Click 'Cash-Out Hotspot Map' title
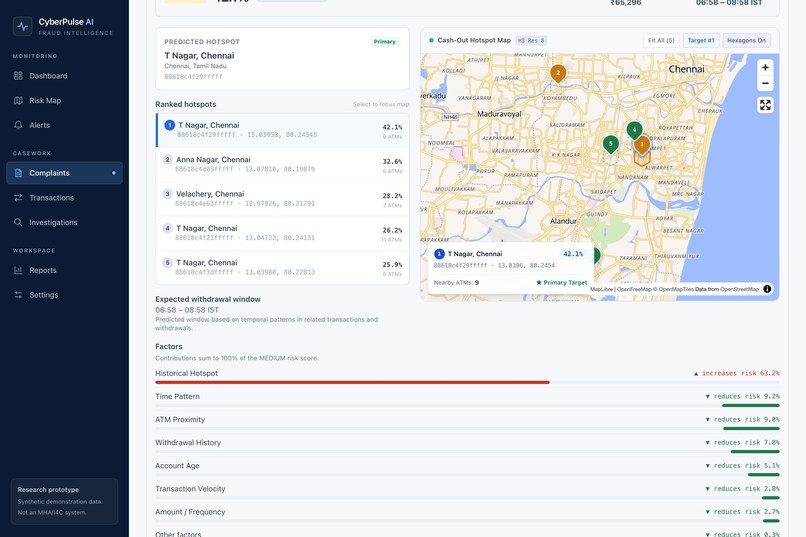Viewport: 806px width, 537px height. (474, 40)
